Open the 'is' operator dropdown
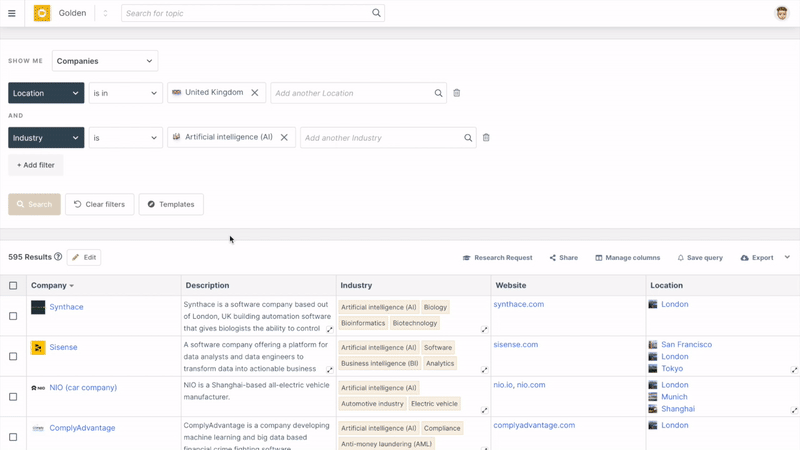Image resolution: width=800 pixels, height=450 pixels. (126, 138)
